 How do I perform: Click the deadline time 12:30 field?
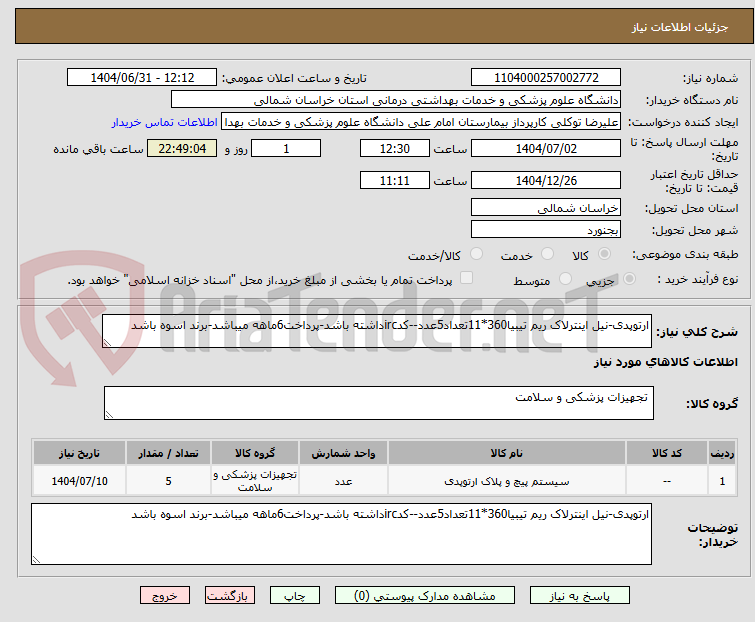[x=394, y=148]
